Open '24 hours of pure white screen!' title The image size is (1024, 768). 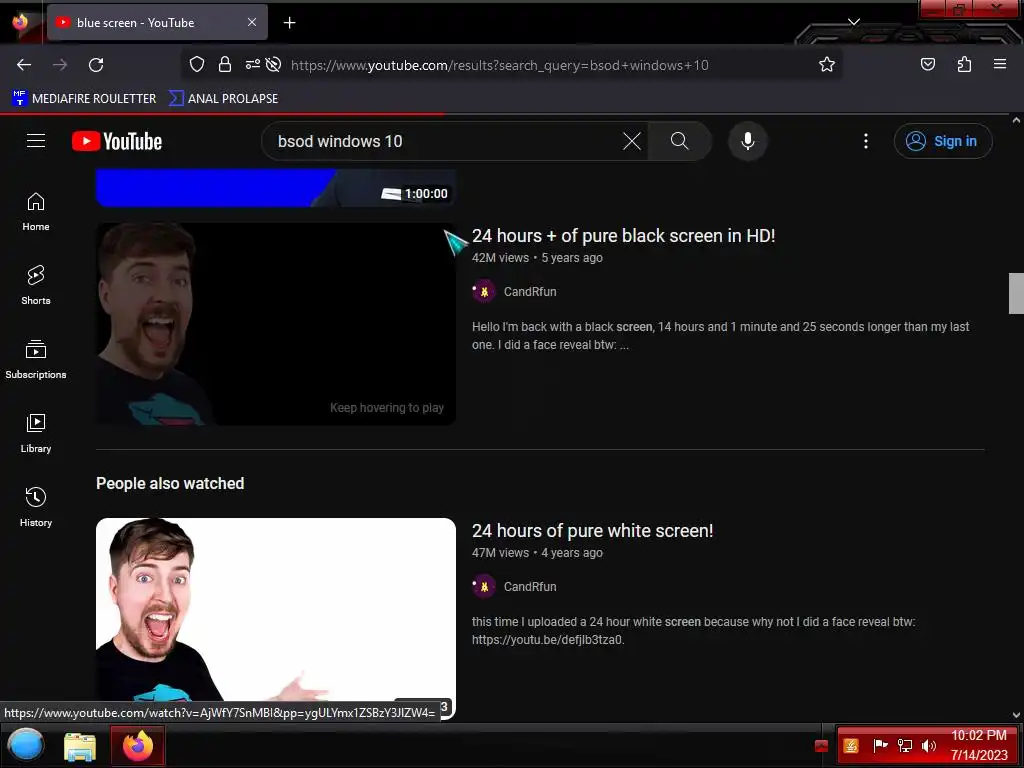tap(592, 531)
